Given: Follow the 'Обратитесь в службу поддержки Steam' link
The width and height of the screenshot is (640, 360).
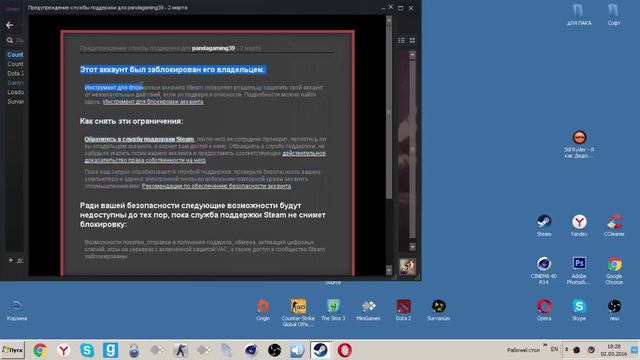Looking at the screenshot, I should coord(140,139).
